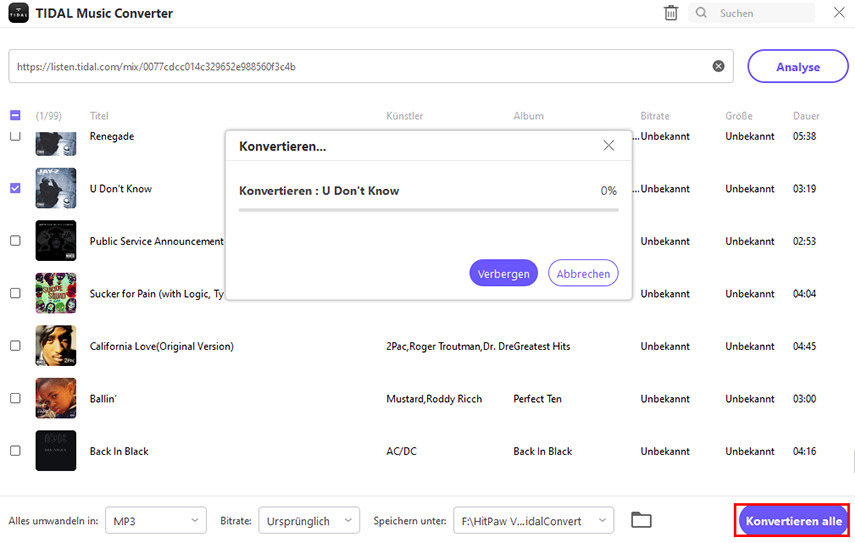Click the list scrollbar on right edge
The image size is (855, 543).
pos(853,461)
